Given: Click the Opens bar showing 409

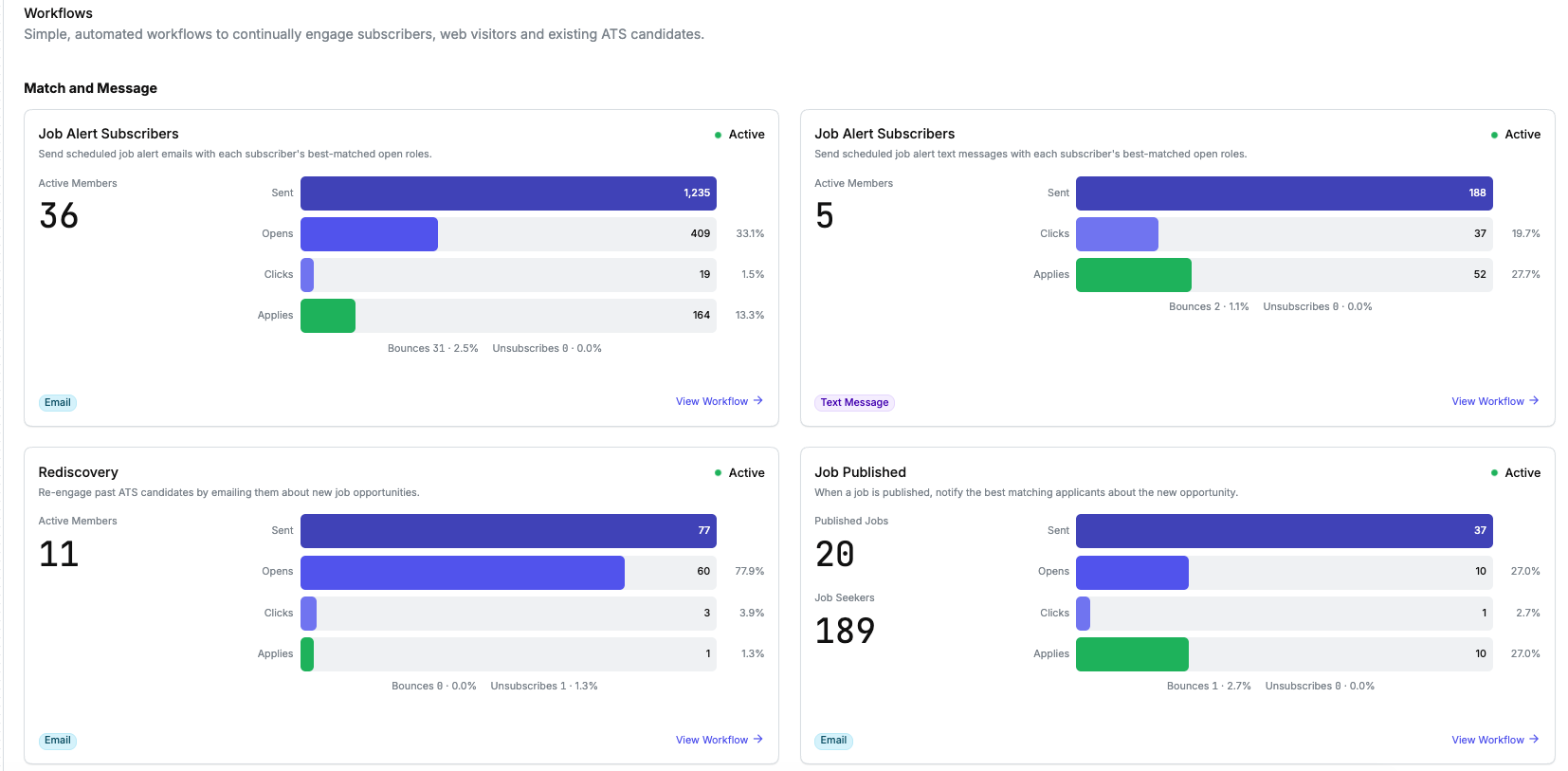Looking at the screenshot, I should tap(508, 233).
